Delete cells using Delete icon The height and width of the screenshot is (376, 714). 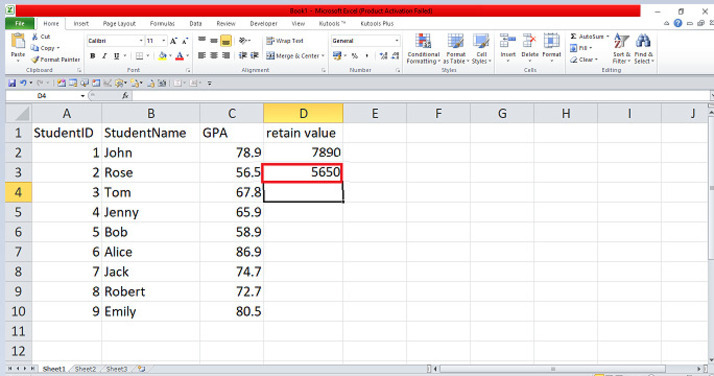529,41
